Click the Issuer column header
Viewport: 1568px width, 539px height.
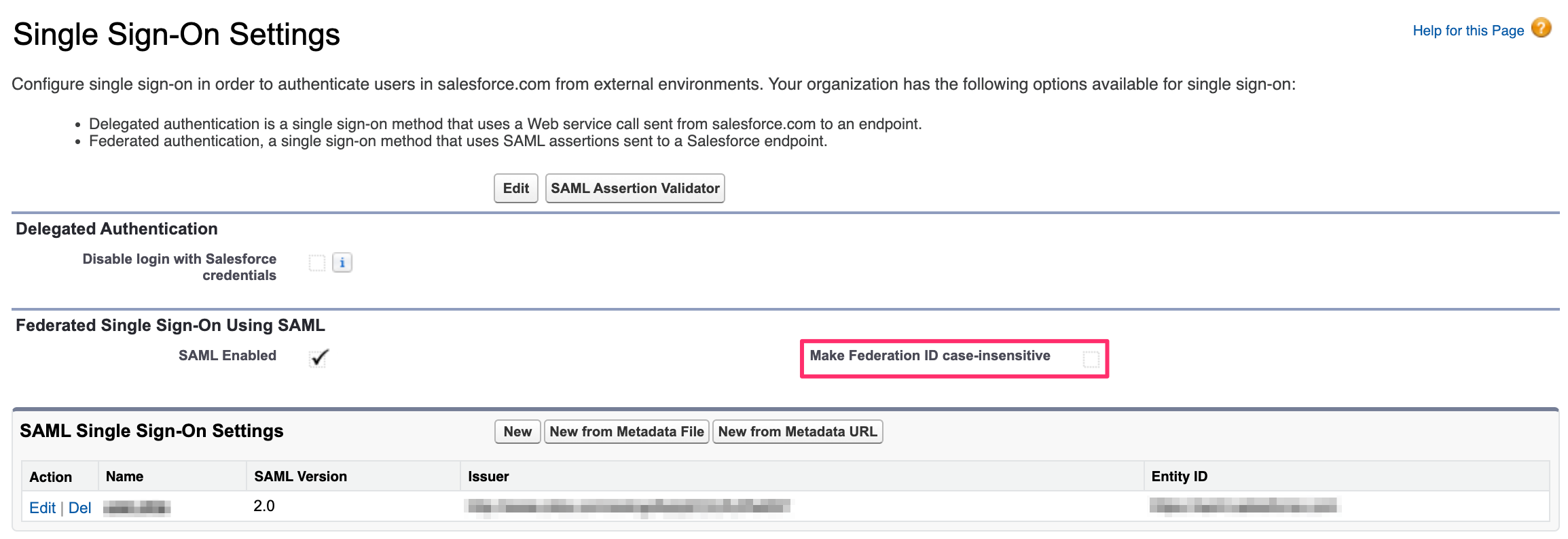(488, 476)
